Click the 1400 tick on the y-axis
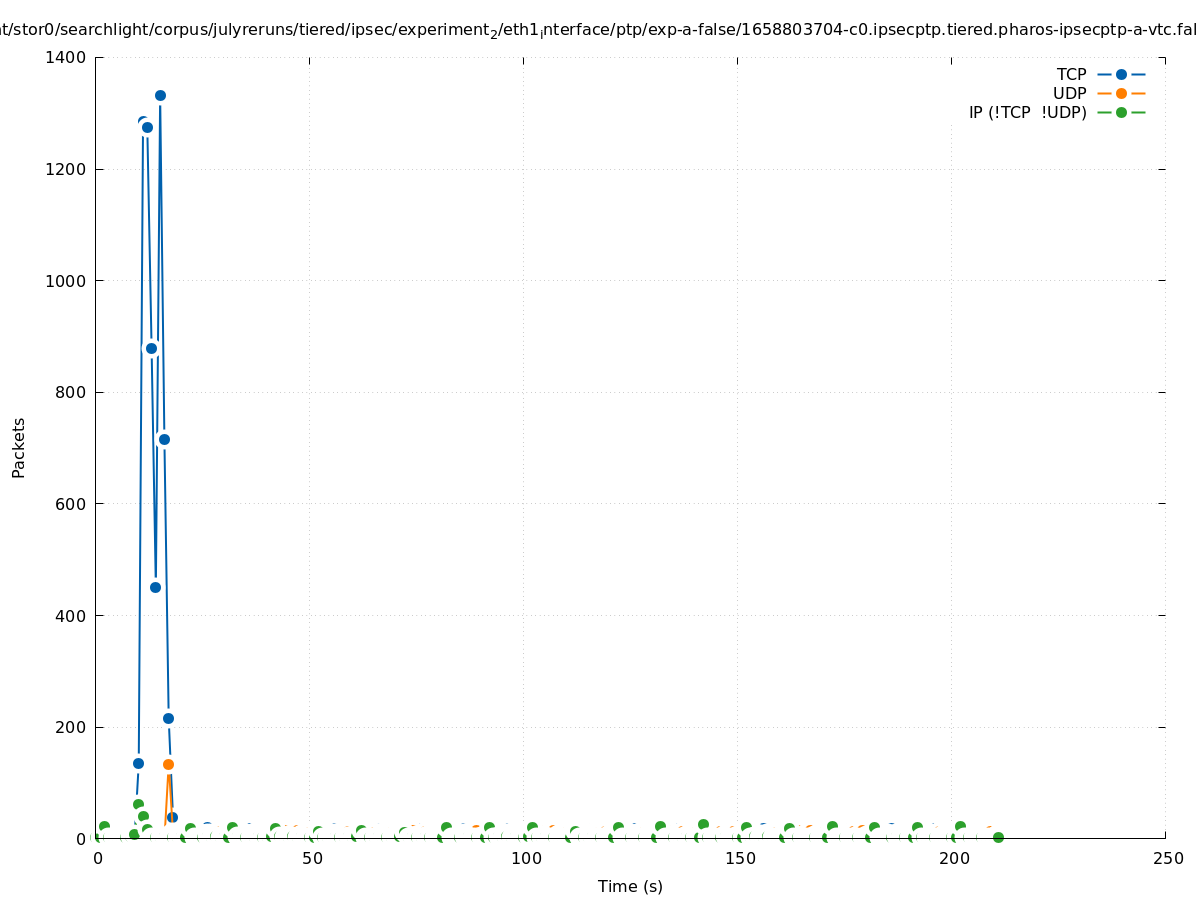This screenshot has width=1197, height=900. [66, 57]
